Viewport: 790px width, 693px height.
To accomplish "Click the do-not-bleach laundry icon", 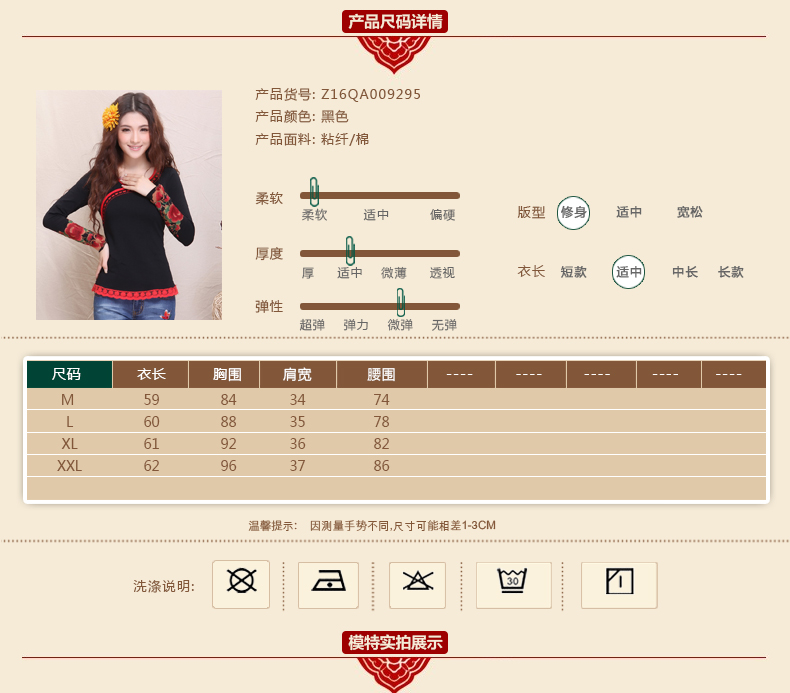I will [x=241, y=584].
